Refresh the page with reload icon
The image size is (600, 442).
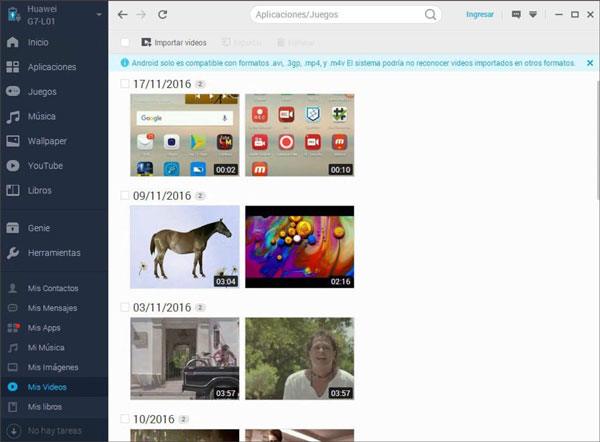pos(163,15)
